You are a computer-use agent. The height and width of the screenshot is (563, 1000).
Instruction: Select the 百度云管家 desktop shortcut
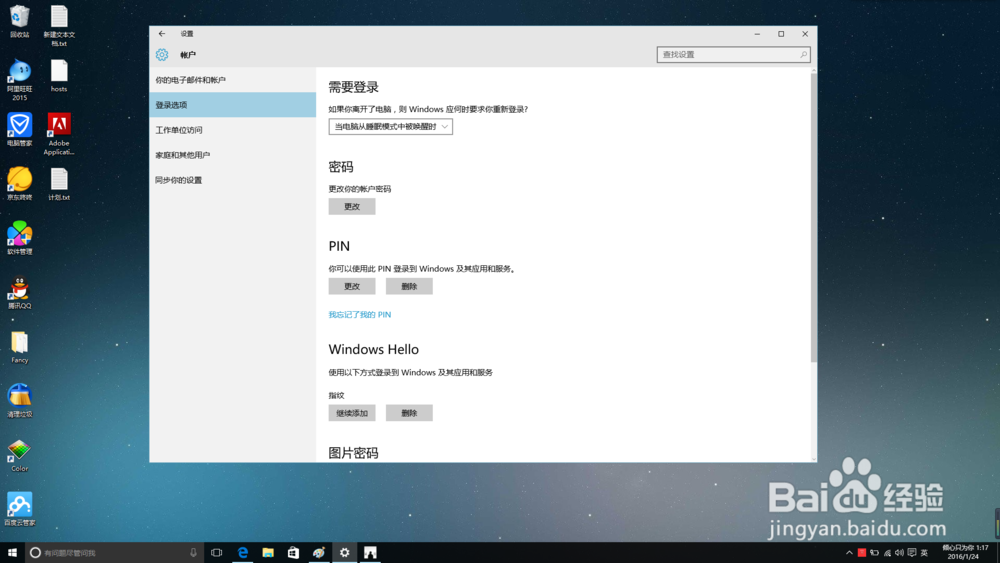tap(20, 509)
